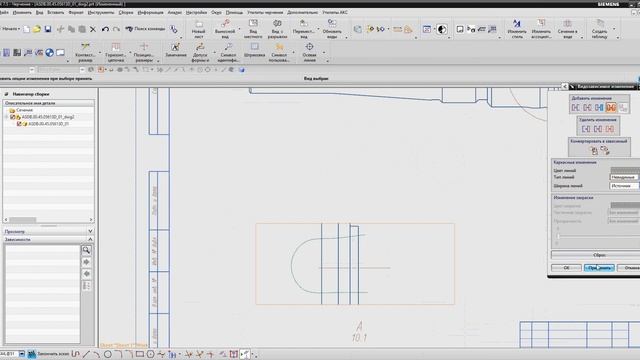640x360 pixels.
Task: Select the circle sketch tool in bottom toolbar
Action: click(108, 354)
